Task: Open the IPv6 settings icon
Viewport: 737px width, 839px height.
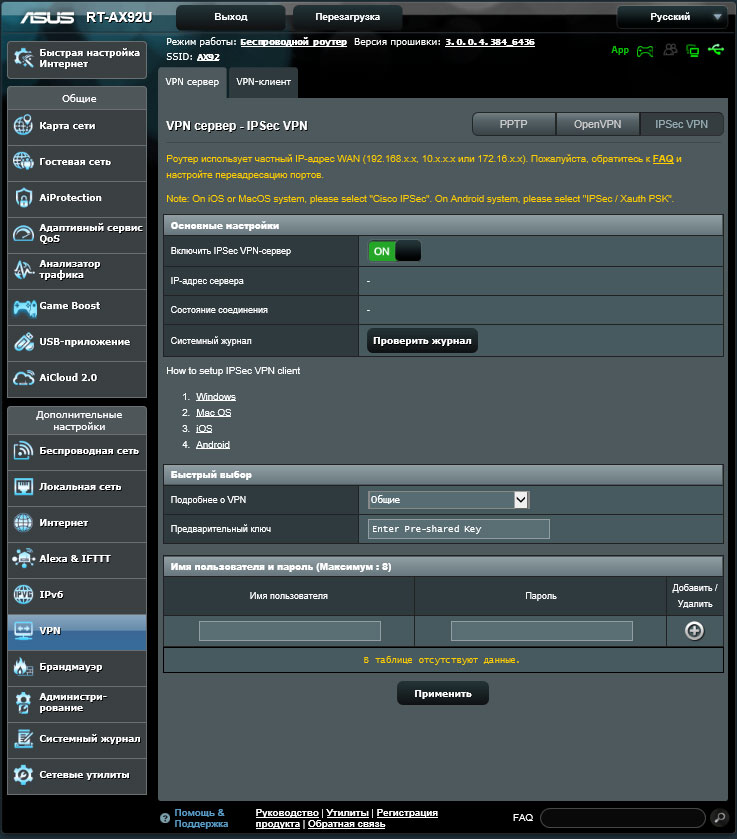Action: pos(23,594)
